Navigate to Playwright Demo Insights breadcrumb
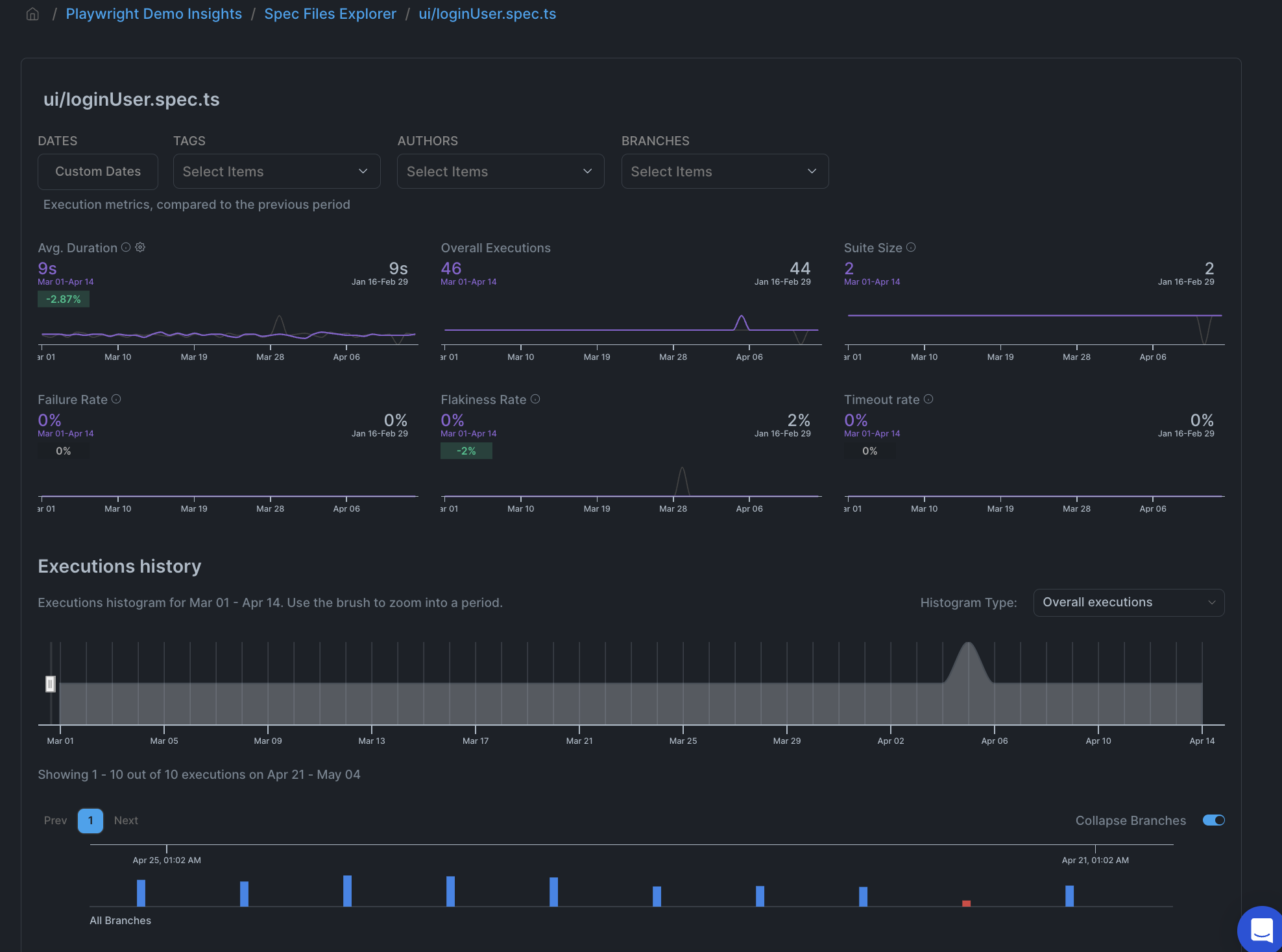Screen dimensions: 1282x952 [x=154, y=14]
